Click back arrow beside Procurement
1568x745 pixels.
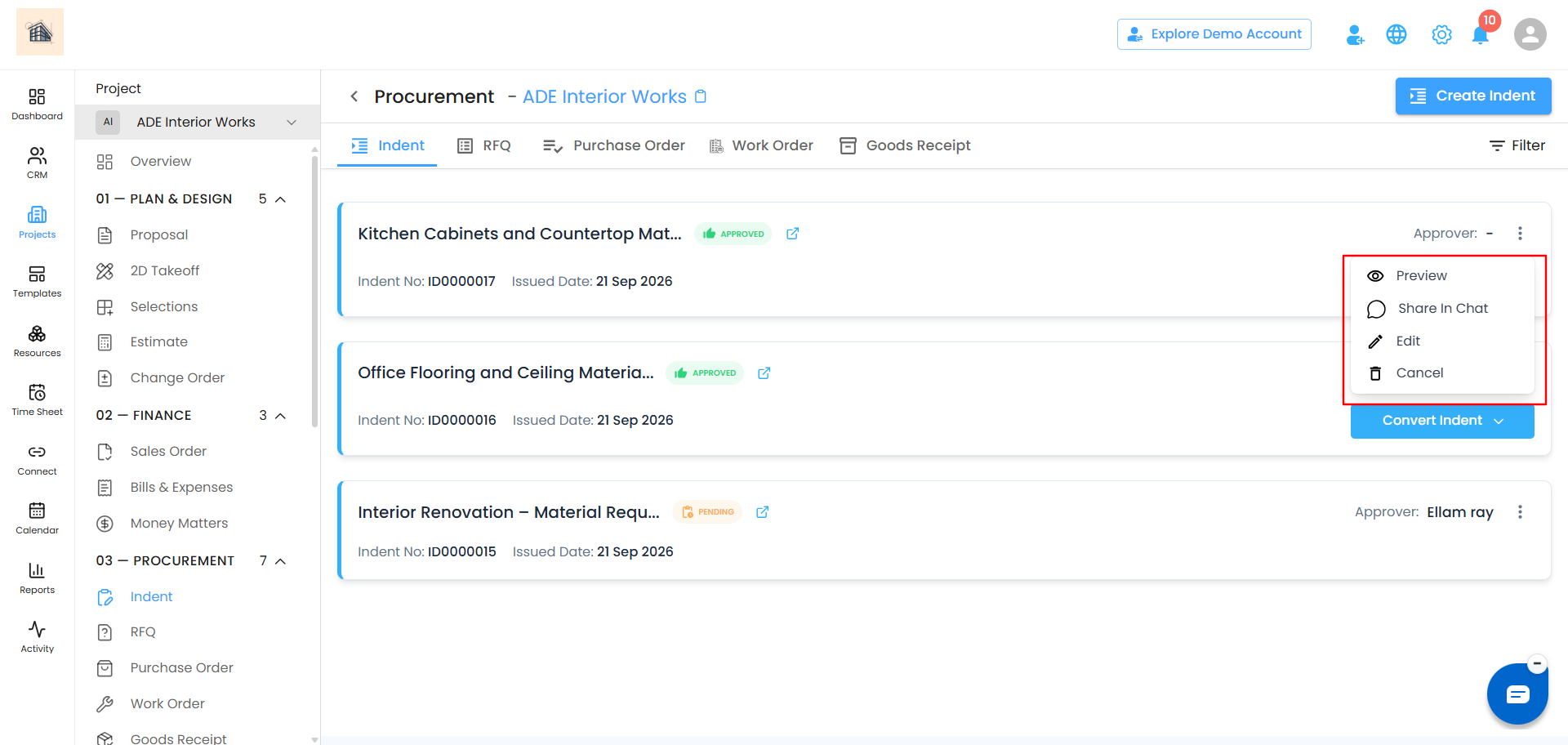click(354, 96)
